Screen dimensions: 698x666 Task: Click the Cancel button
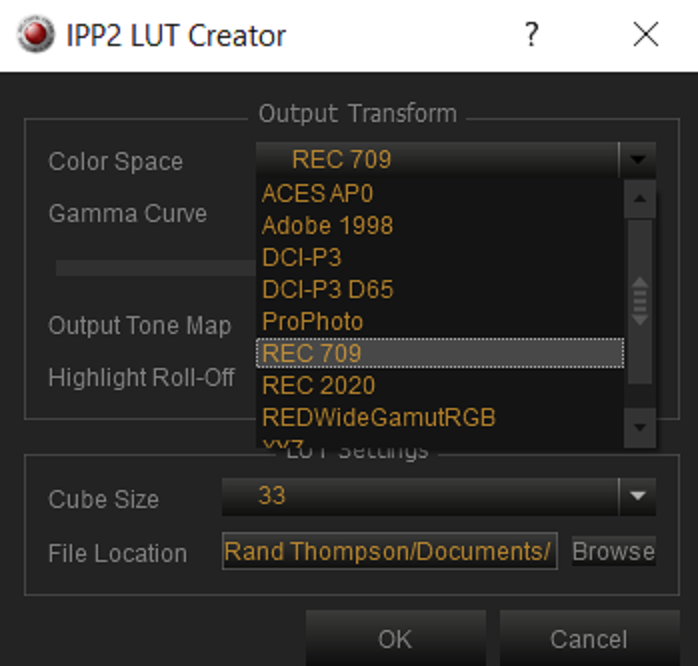(589, 639)
